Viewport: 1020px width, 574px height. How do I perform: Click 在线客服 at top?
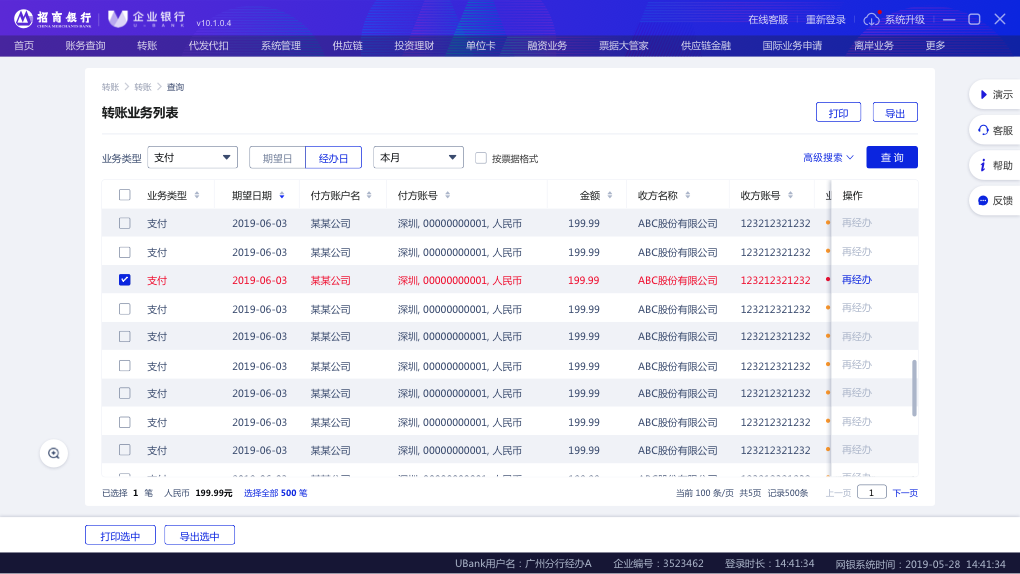(x=768, y=20)
